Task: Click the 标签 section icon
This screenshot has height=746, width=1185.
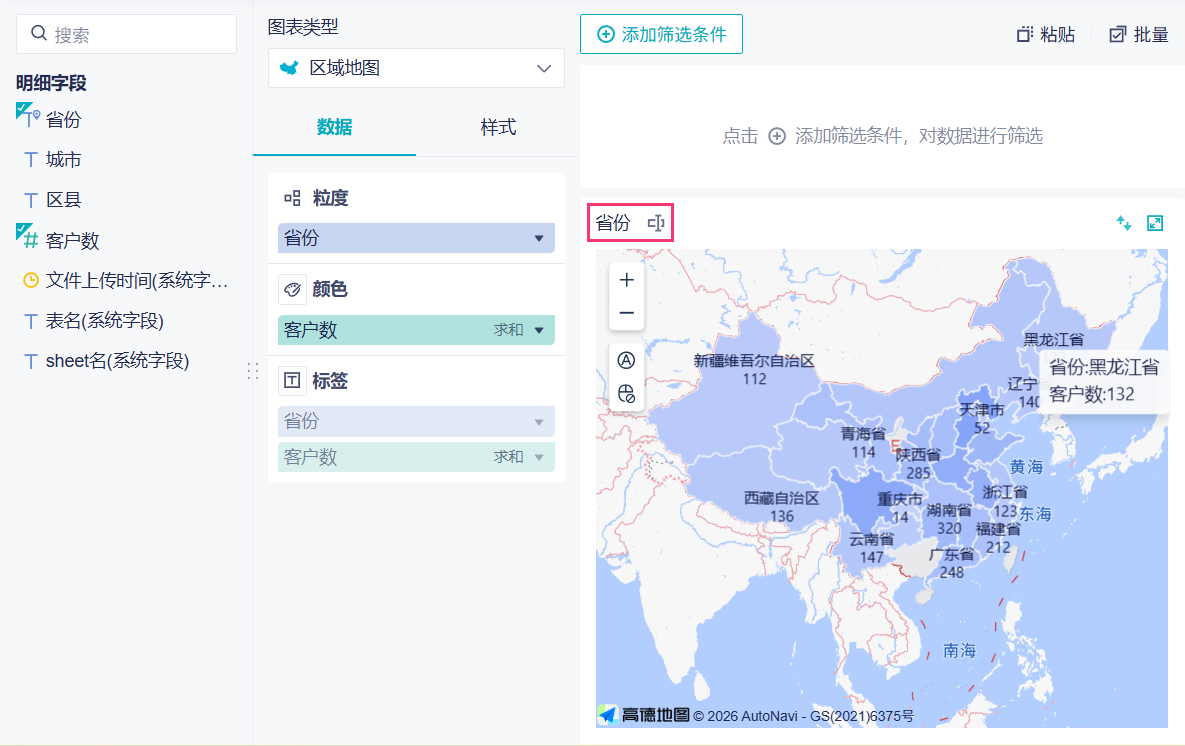Action: [x=292, y=381]
